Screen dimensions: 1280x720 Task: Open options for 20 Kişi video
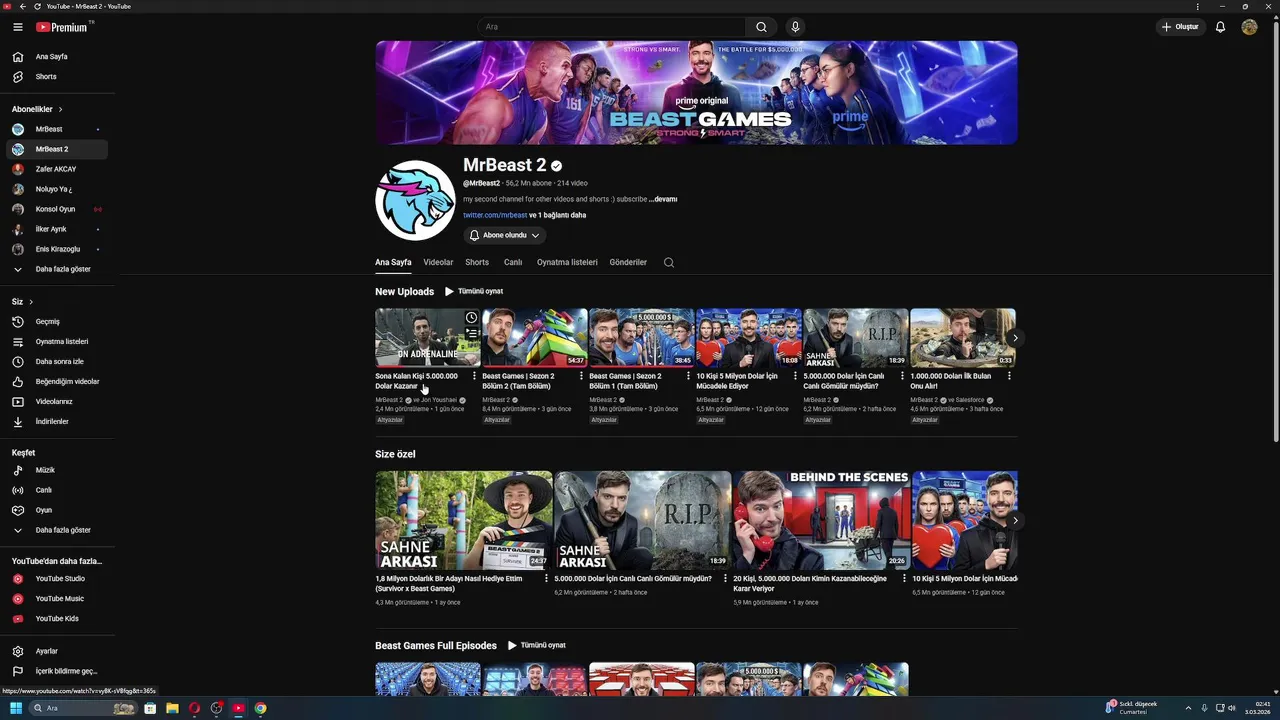pos(904,579)
